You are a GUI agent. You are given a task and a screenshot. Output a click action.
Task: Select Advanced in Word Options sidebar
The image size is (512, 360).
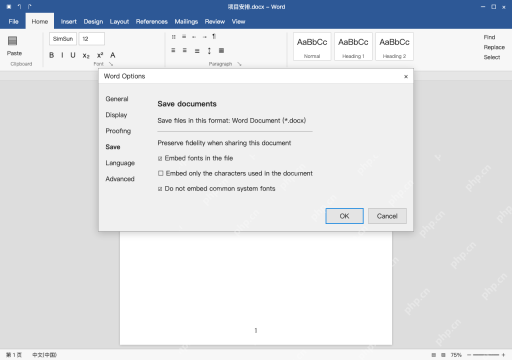tap(120, 179)
